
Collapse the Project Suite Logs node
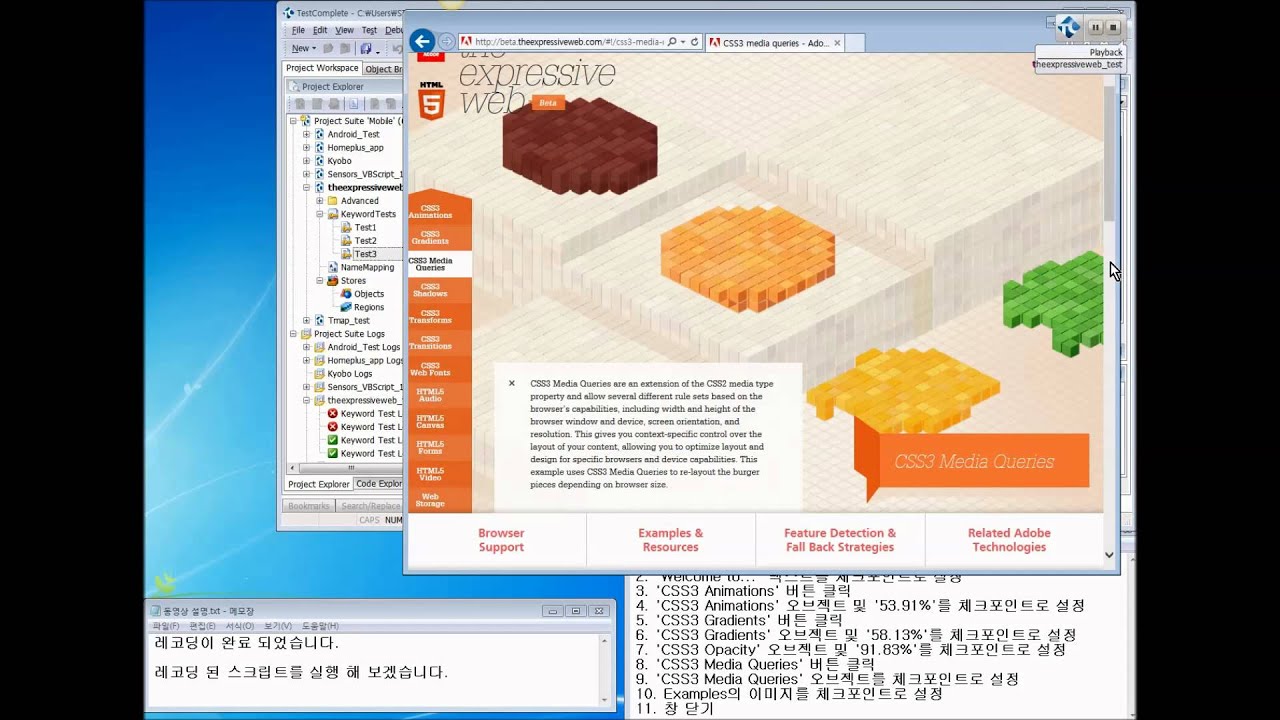pyautogui.click(x=294, y=334)
